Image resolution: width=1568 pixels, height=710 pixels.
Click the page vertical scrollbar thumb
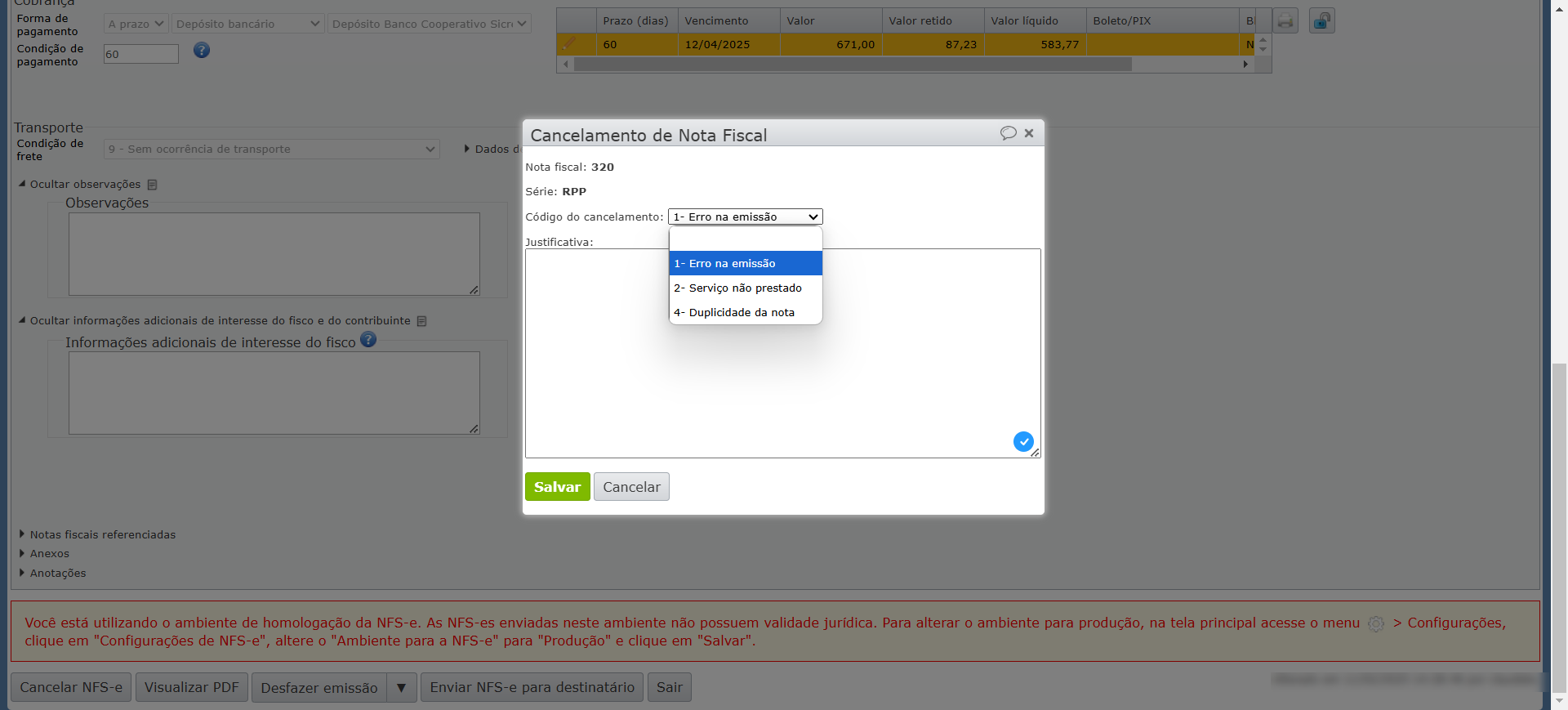(x=1560, y=526)
